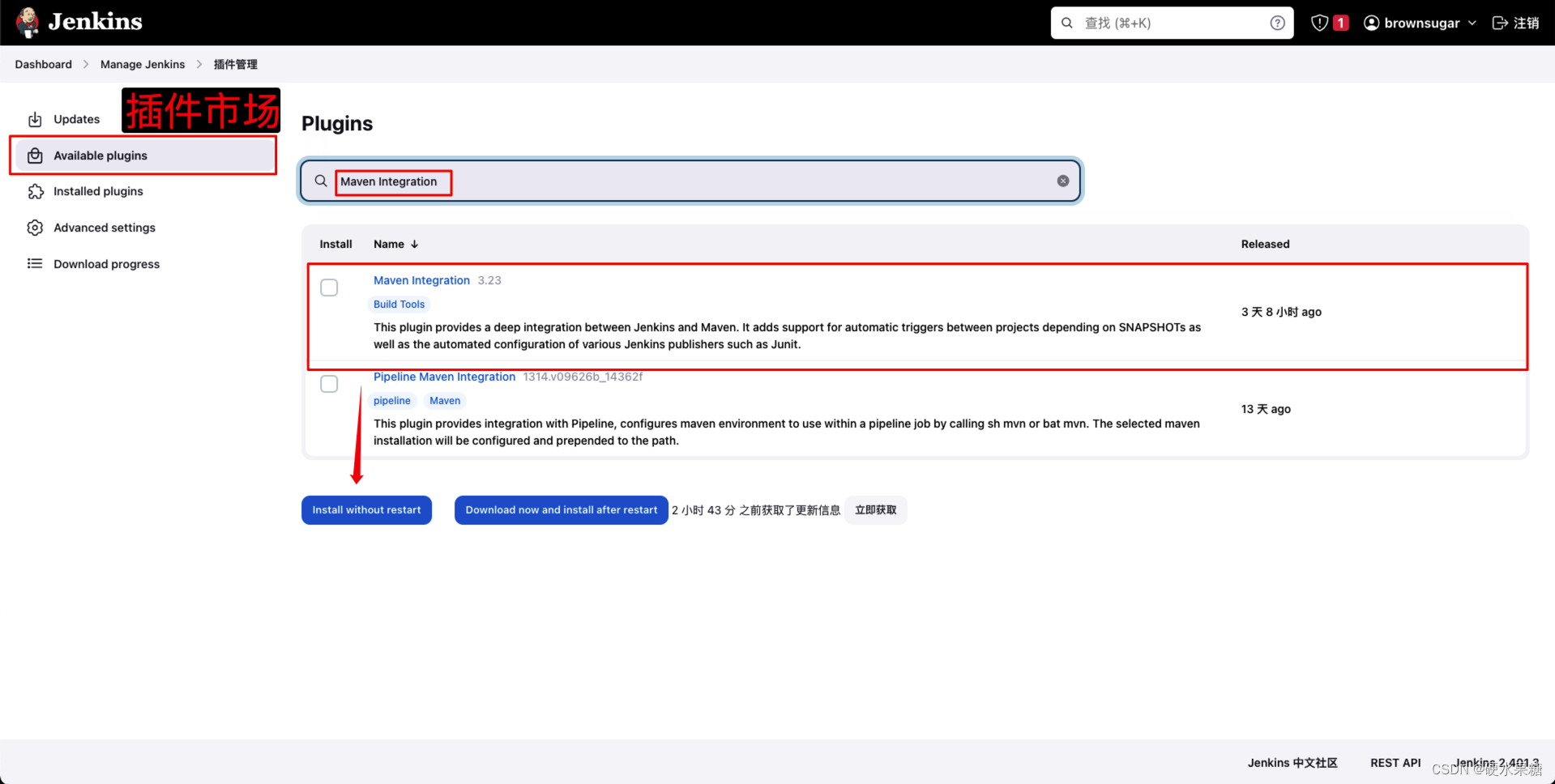Click the Download progress list icon
This screenshot has height=784, width=1555.
click(x=35, y=263)
